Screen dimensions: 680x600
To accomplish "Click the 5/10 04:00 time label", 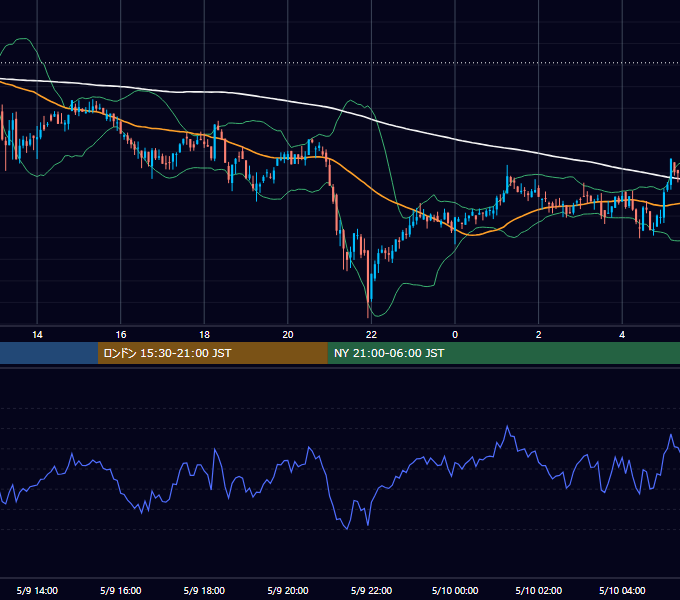I will coord(622,590).
